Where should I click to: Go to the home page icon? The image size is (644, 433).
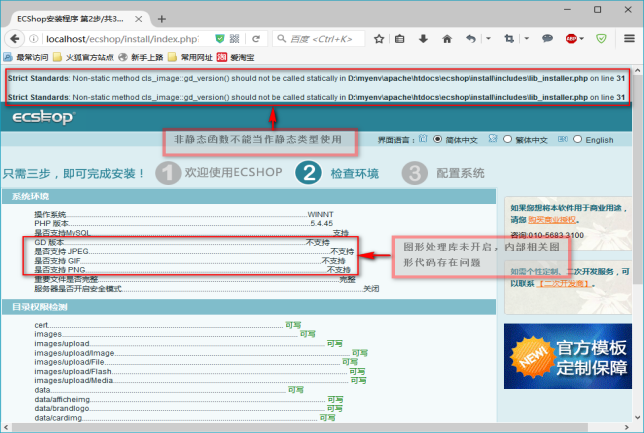[x=447, y=39]
